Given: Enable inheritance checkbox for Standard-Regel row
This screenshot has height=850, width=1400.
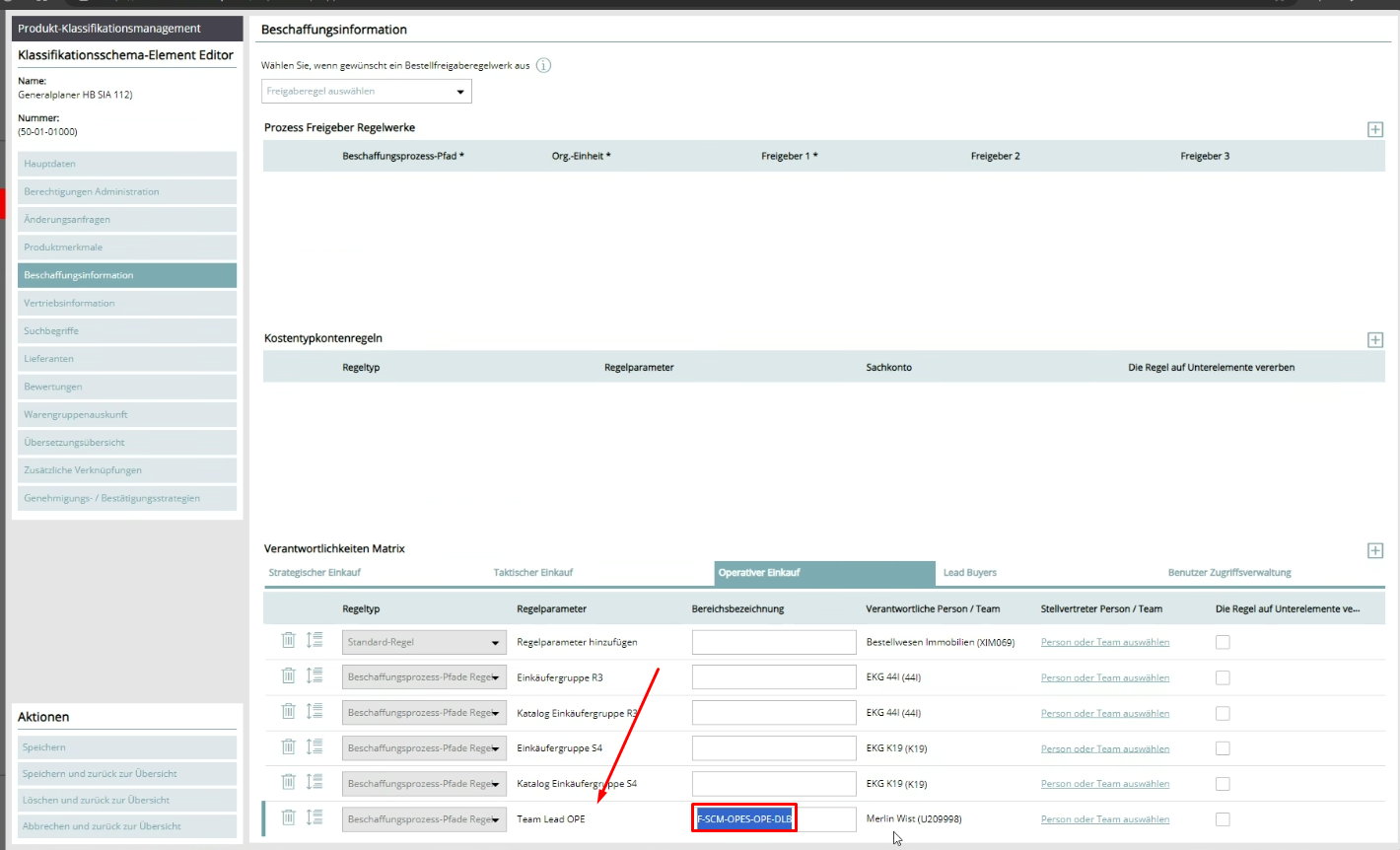Looking at the screenshot, I should point(1223,642).
